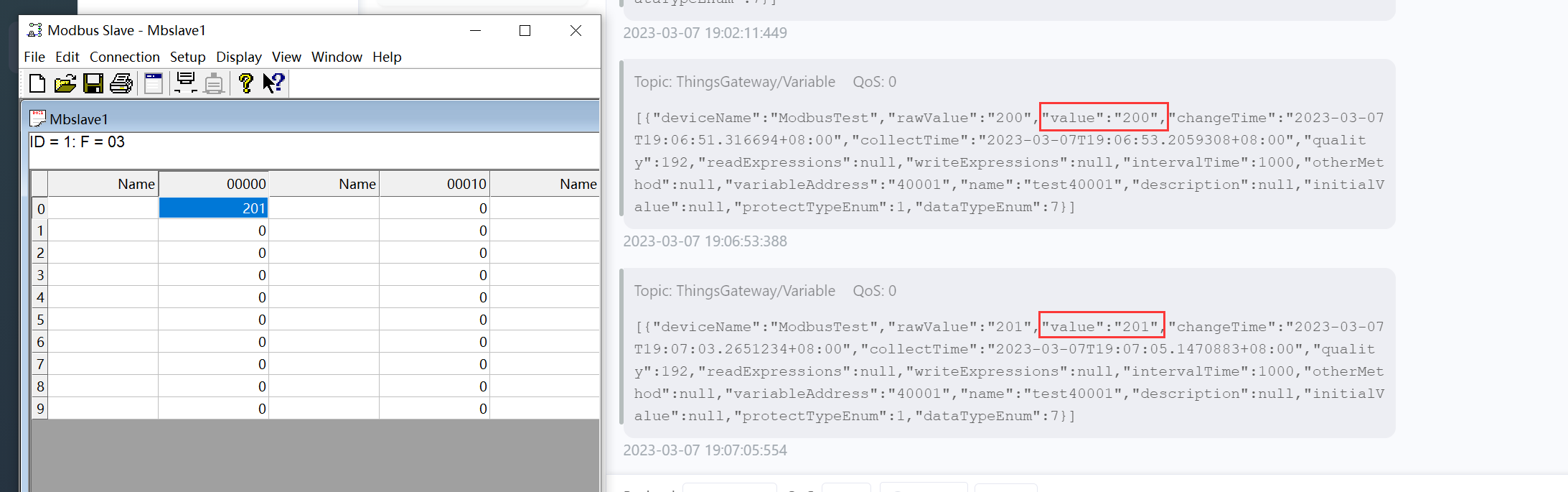1568x492 pixels.
Task: Create a new Modbus slave document
Action: (37, 84)
